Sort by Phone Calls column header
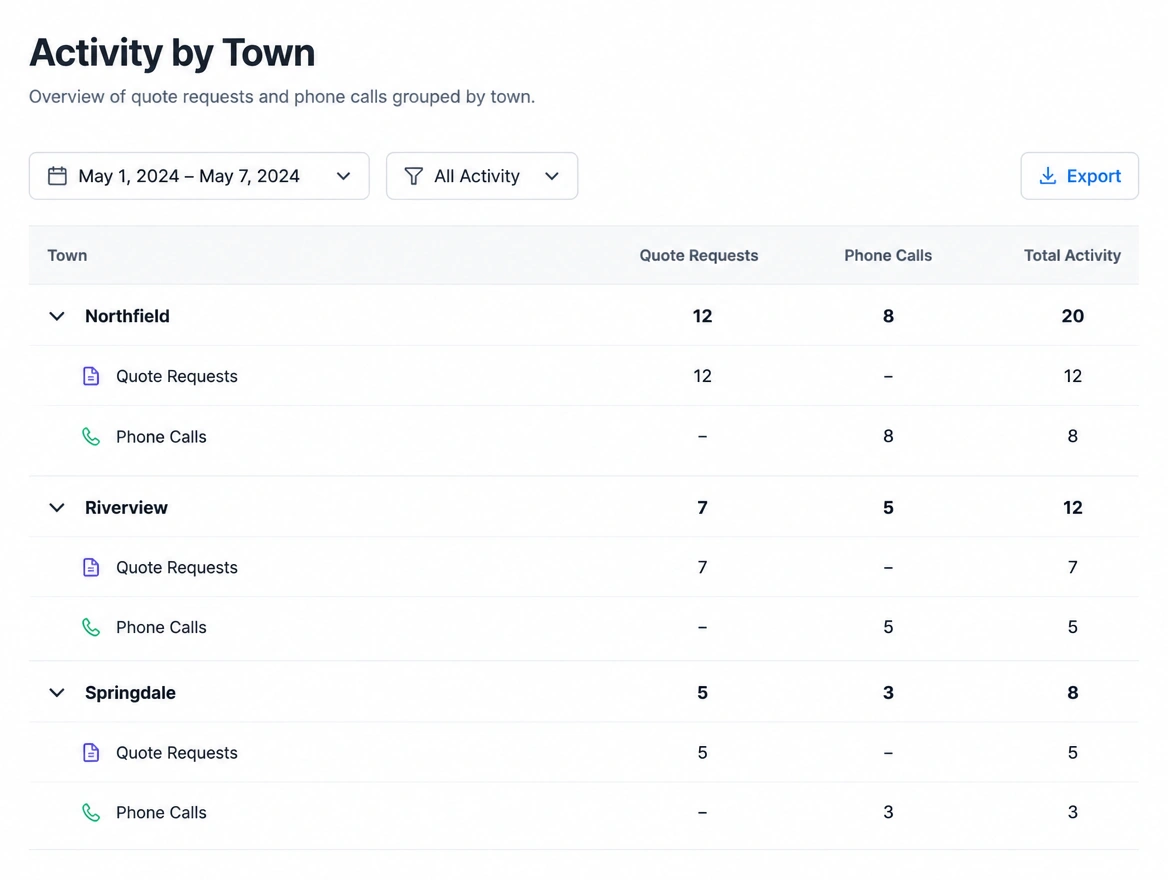The height and width of the screenshot is (880, 1168). point(888,256)
